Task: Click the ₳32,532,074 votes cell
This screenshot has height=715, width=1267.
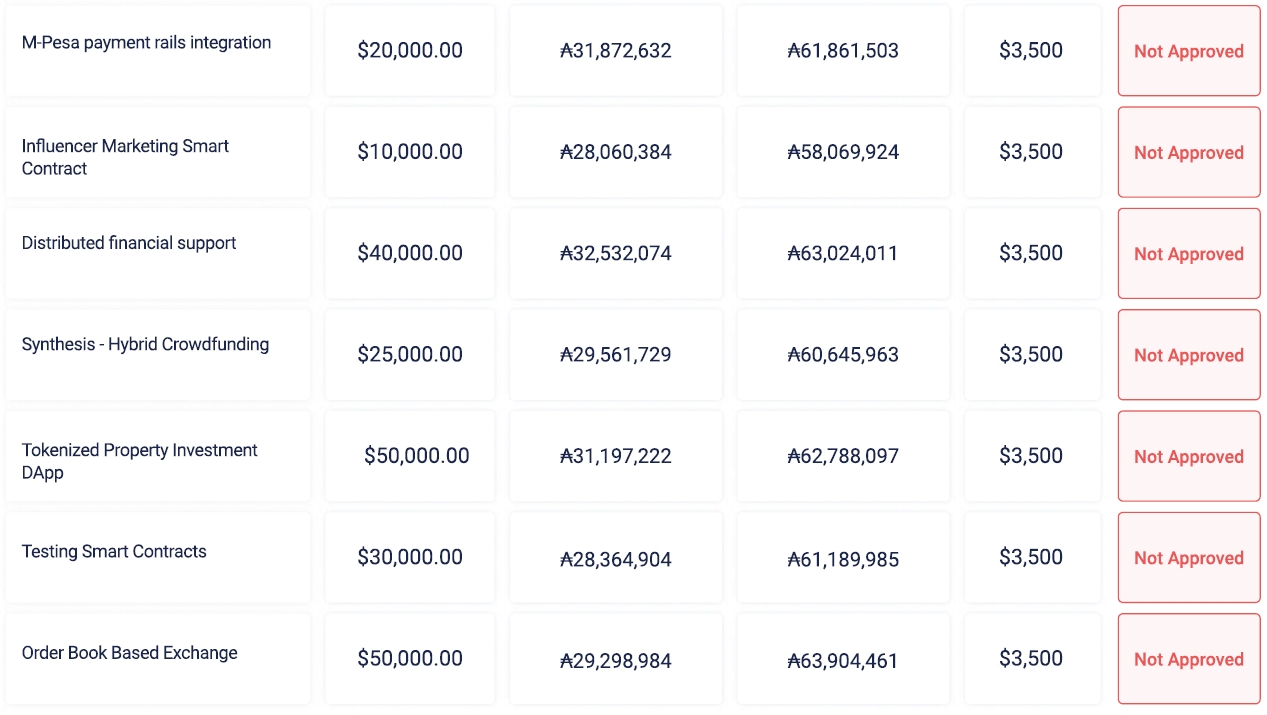Action: (616, 254)
